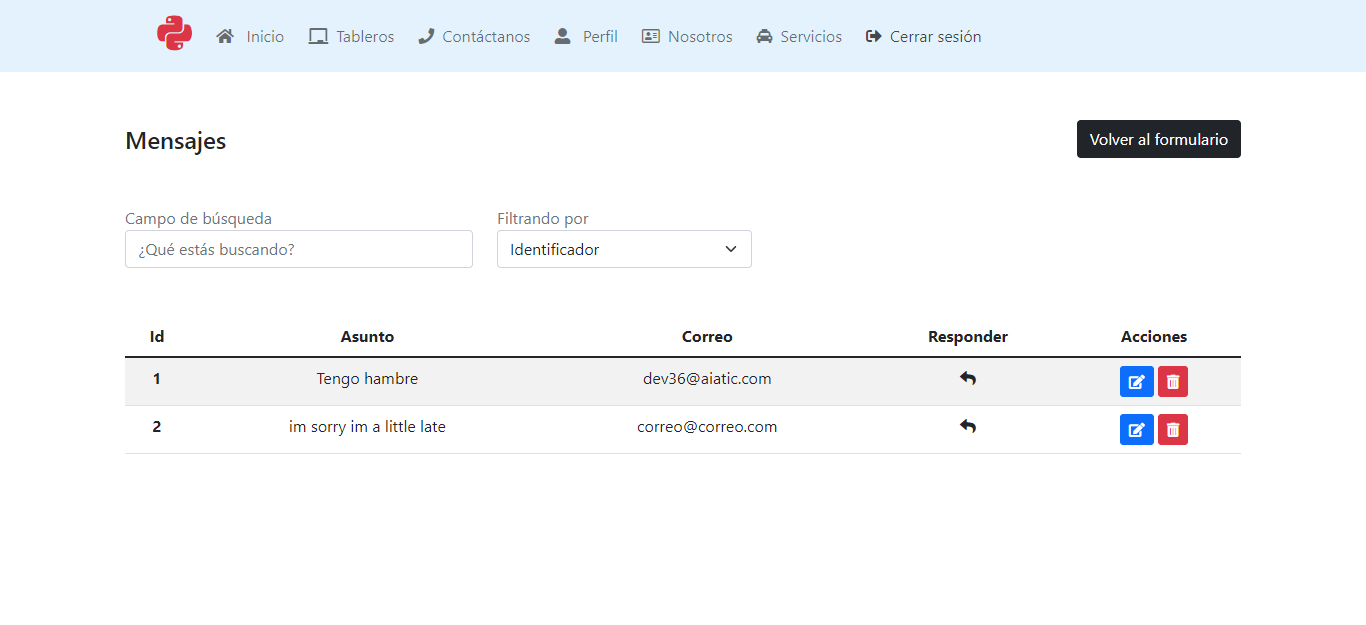Click the car icon beside Servicios

click(765, 36)
